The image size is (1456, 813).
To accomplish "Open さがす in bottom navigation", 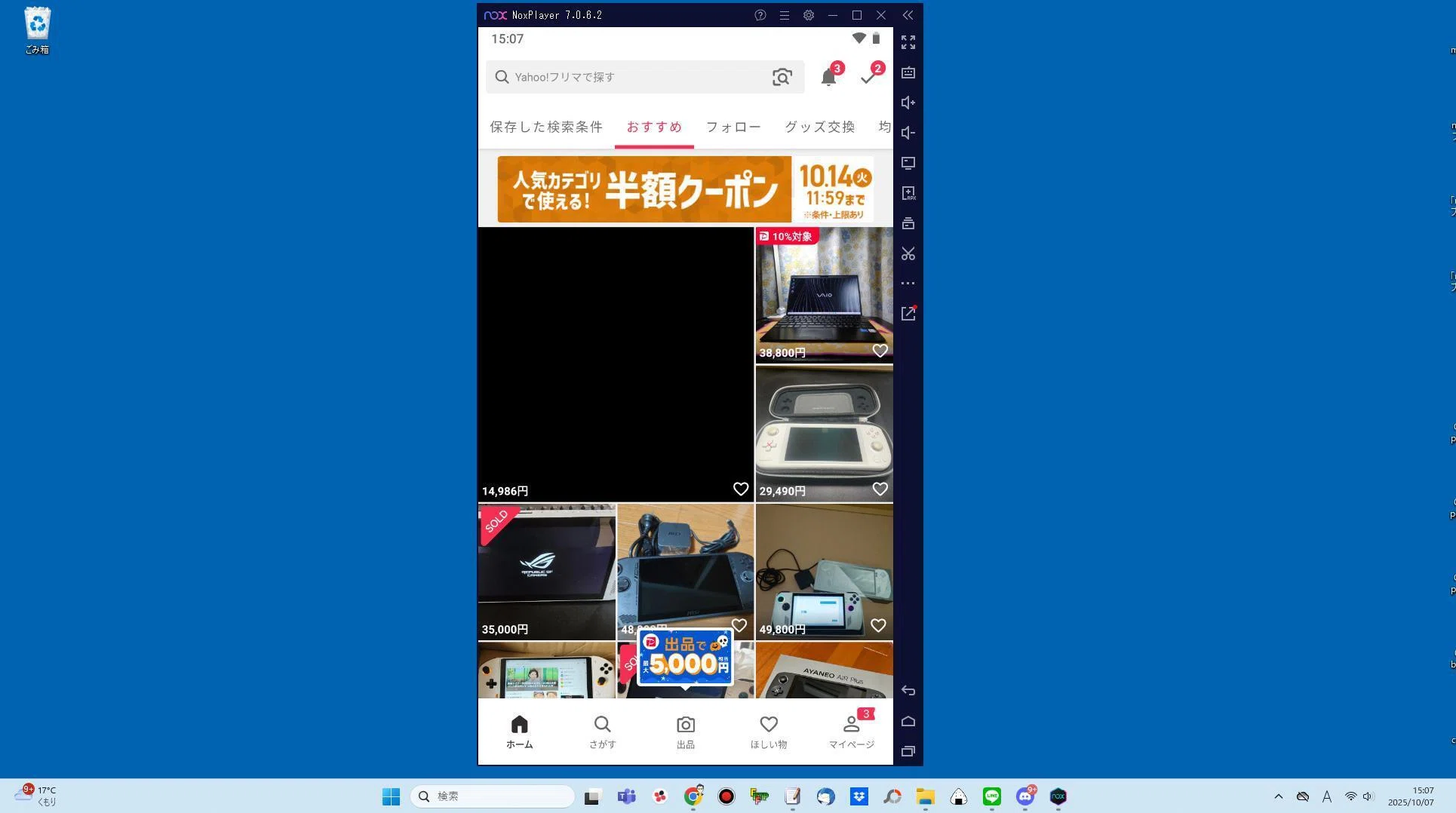I will [x=602, y=732].
